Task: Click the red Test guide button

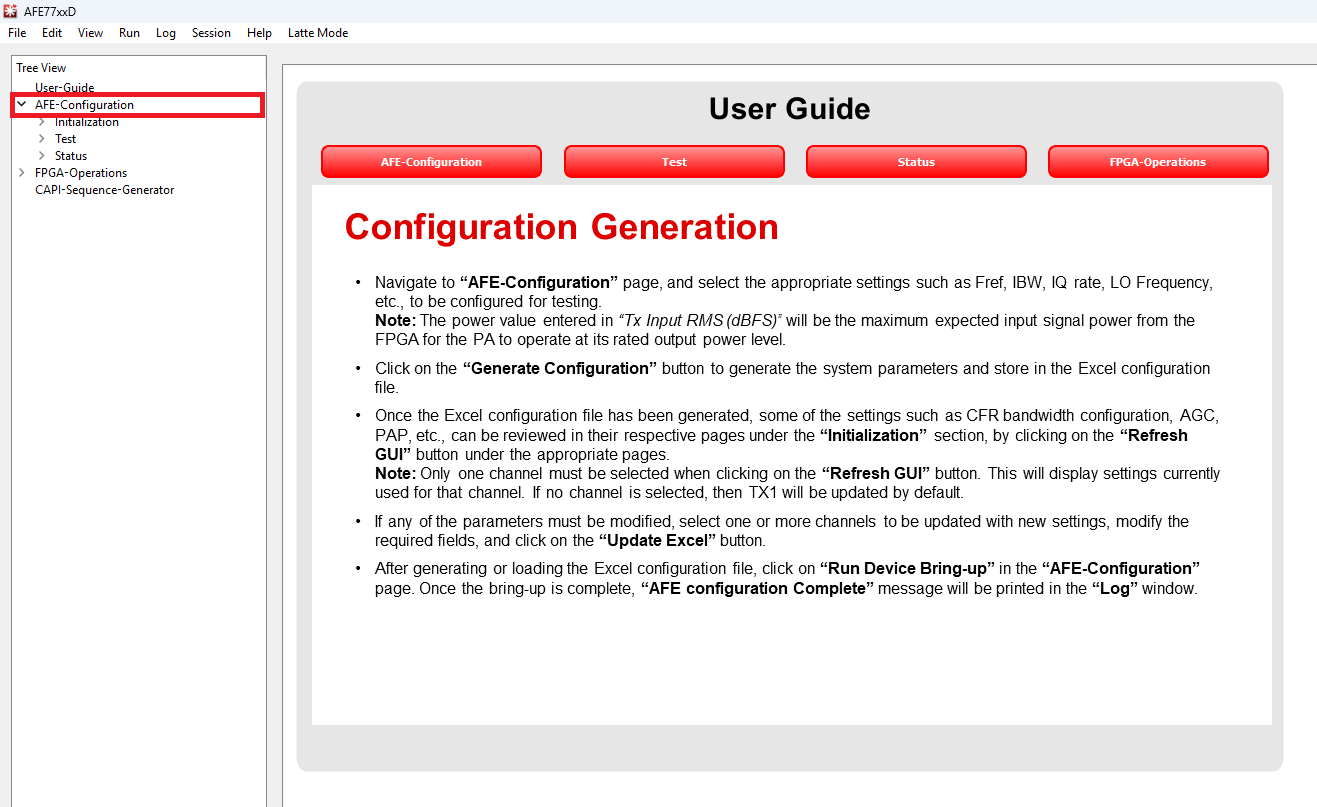Action: (x=674, y=162)
